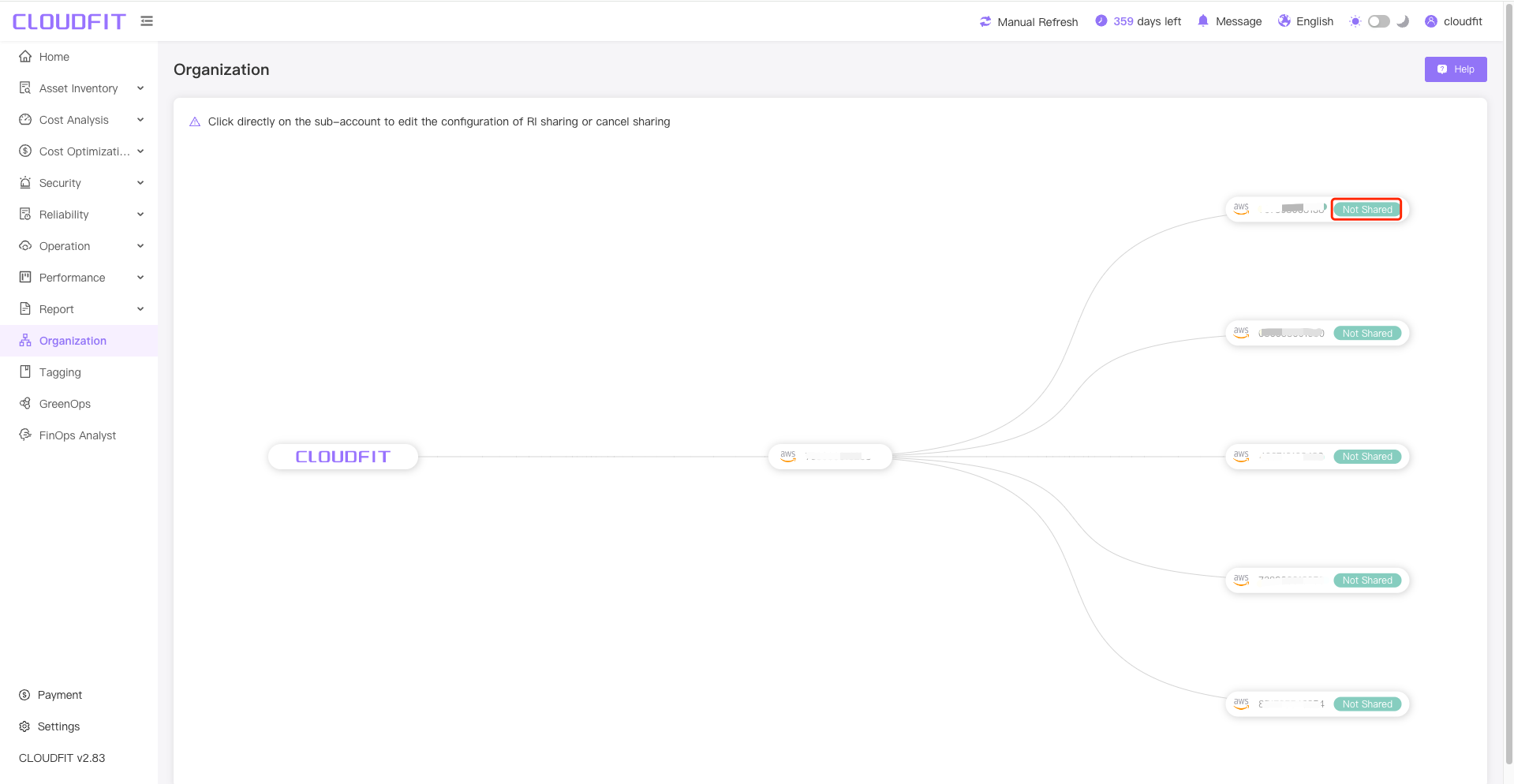Click the highlighted top Not Shared badge
Screen dimensions: 1514x784
(x=1367, y=210)
